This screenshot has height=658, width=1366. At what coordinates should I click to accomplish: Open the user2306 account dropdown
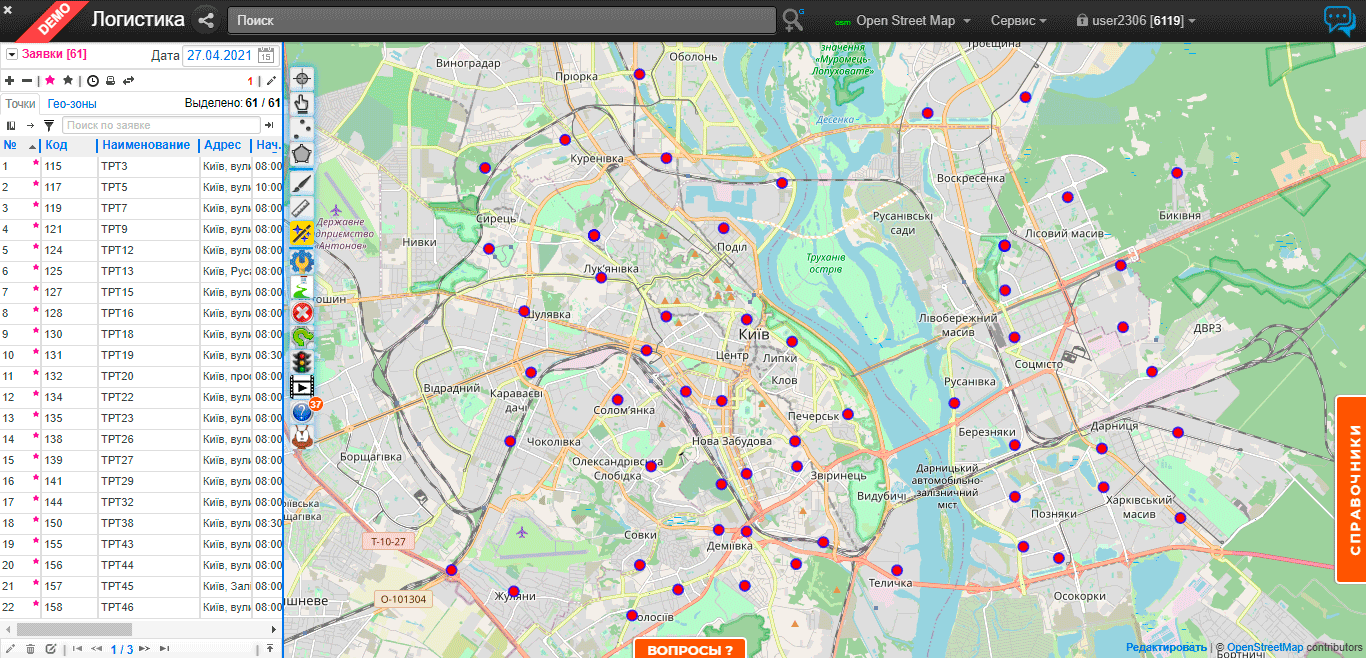click(1136, 21)
